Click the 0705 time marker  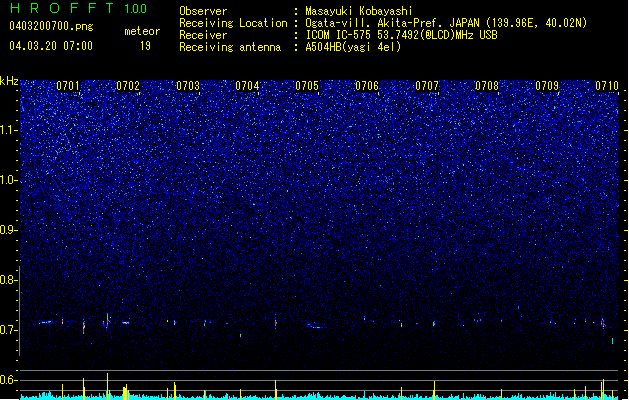point(307,86)
